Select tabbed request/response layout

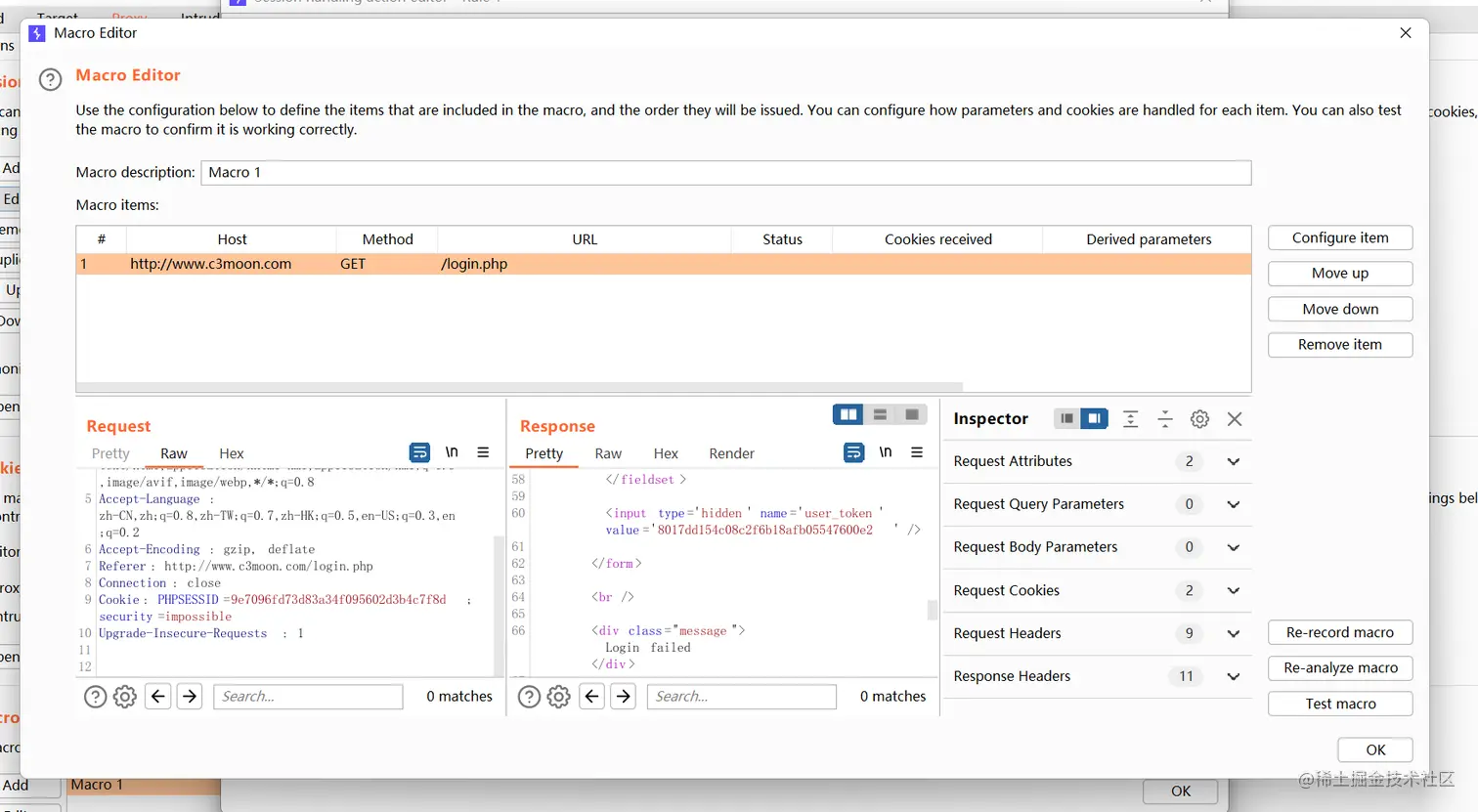point(912,415)
